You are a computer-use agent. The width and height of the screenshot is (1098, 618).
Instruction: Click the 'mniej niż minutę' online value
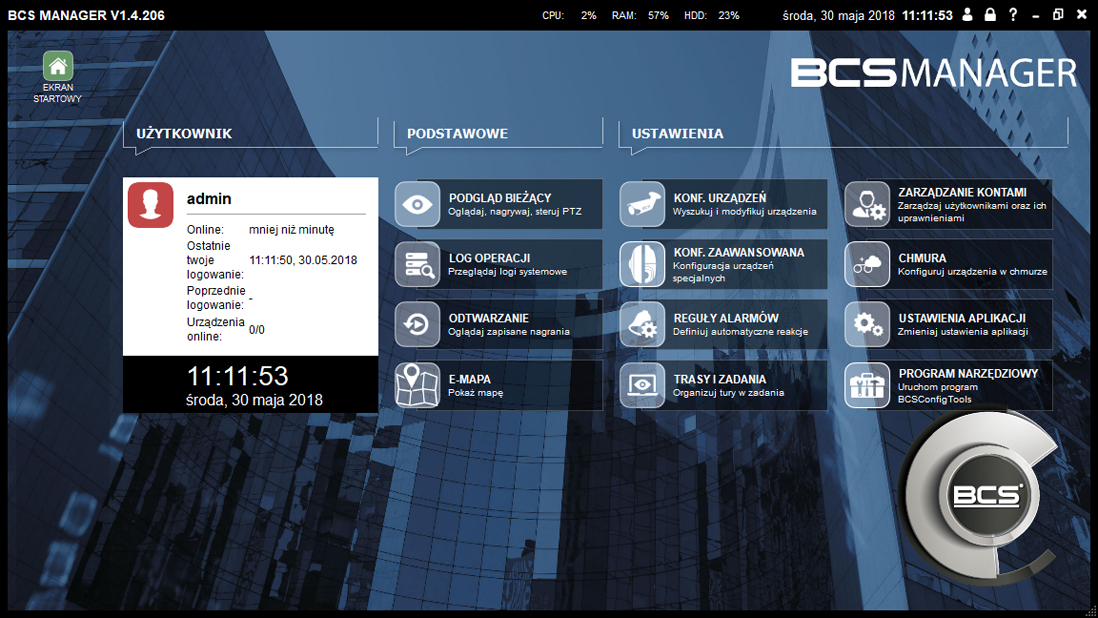tap(291, 230)
